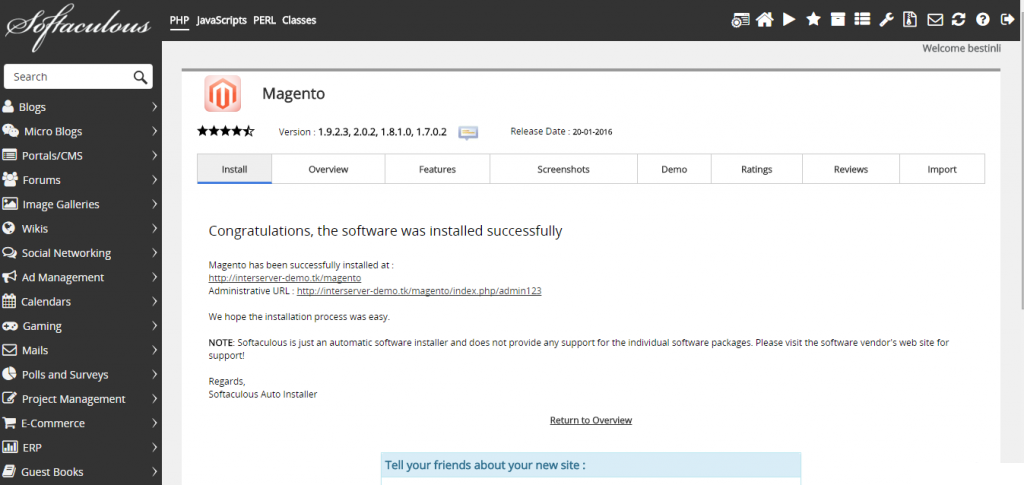The height and width of the screenshot is (485, 1024).
Task: Expand the Social Networking category chevron
Action: pos(155,253)
